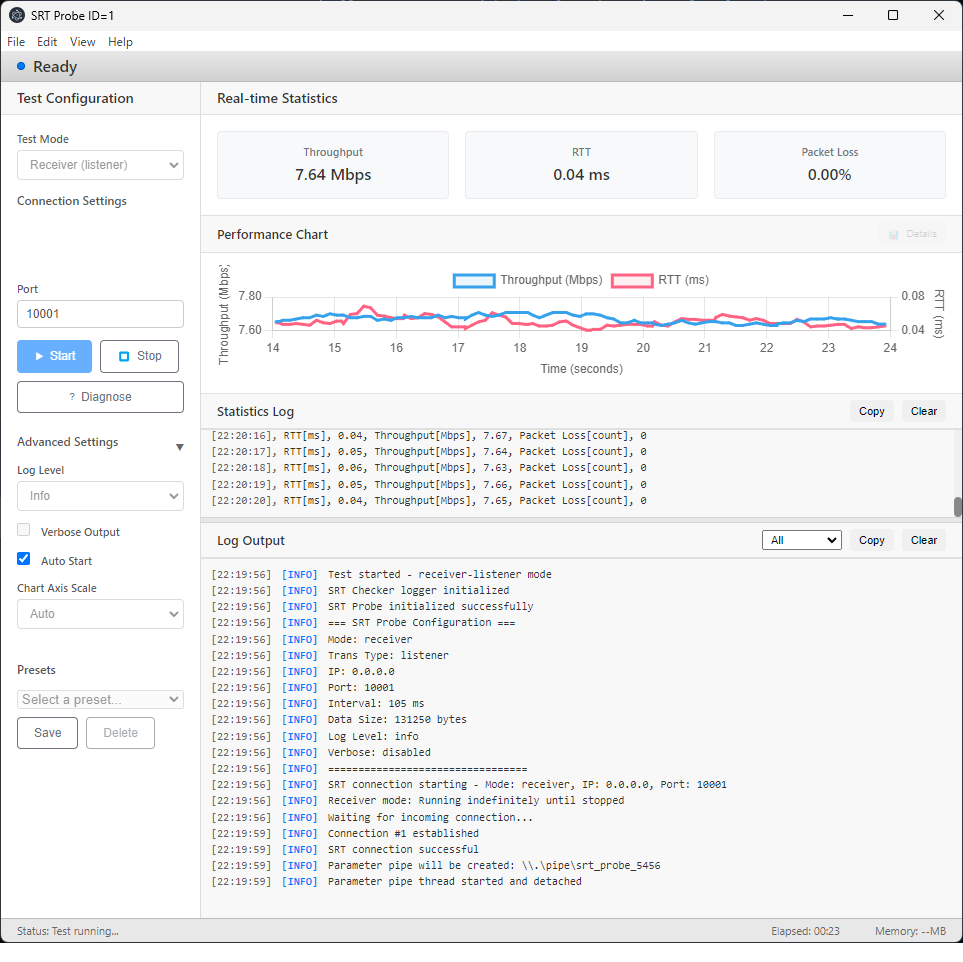This screenshot has height=962, width=963.
Task: Open performance chart Details
Action: click(x=912, y=234)
